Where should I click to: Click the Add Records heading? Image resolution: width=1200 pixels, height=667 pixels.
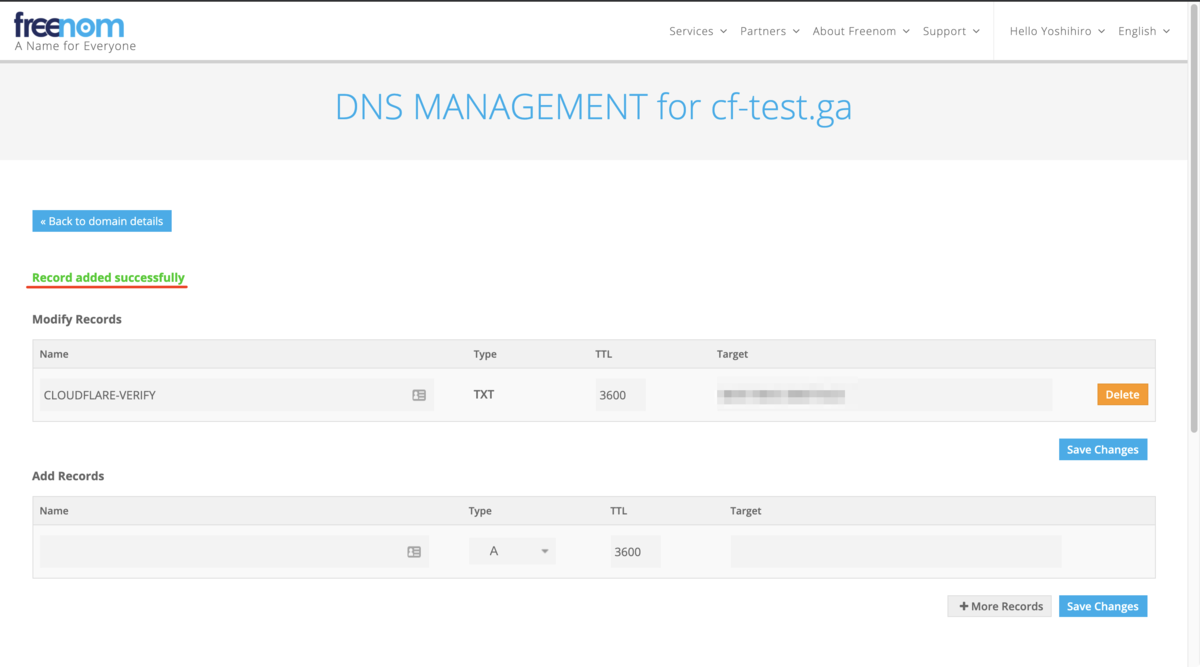[x=68, y=476]
